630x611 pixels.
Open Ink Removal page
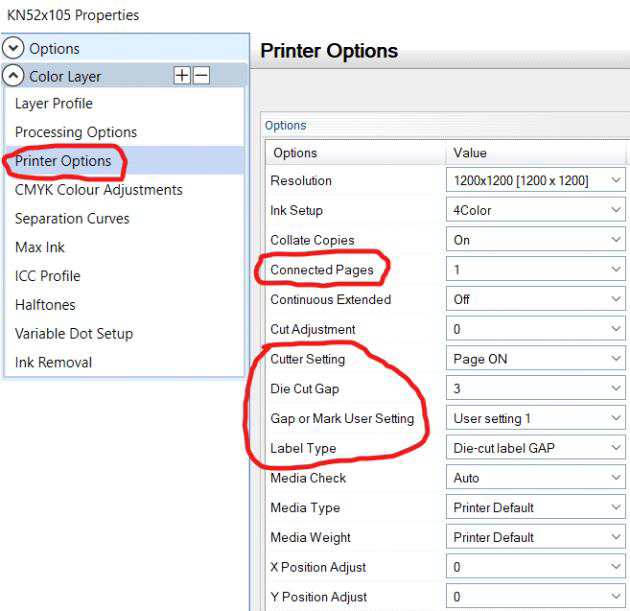[53, 362]
